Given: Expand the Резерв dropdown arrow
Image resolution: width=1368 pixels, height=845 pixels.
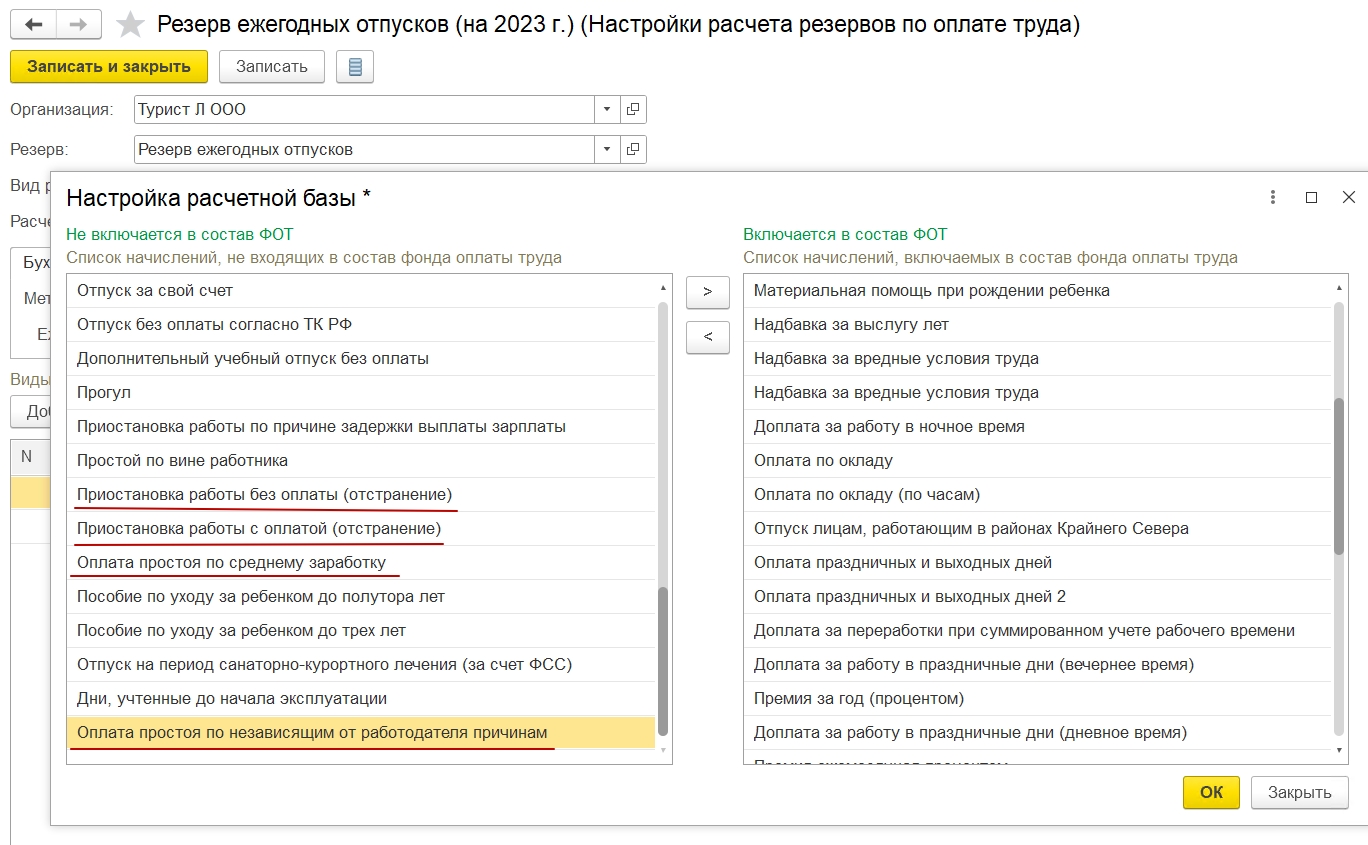Looking at the screenshot, I should [x=607, y=150].
